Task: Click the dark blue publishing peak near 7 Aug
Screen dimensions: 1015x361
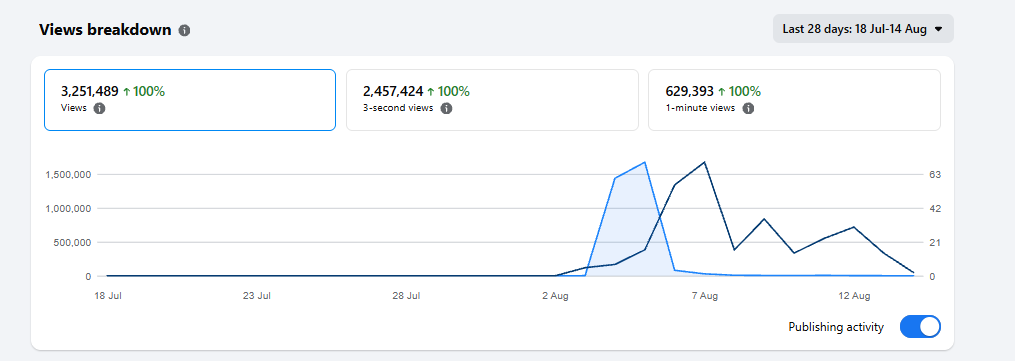Action: 704,162
